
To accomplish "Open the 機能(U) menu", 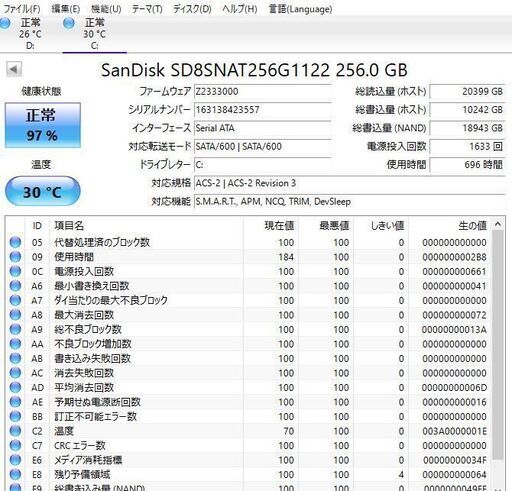I will tap(106, 9).
